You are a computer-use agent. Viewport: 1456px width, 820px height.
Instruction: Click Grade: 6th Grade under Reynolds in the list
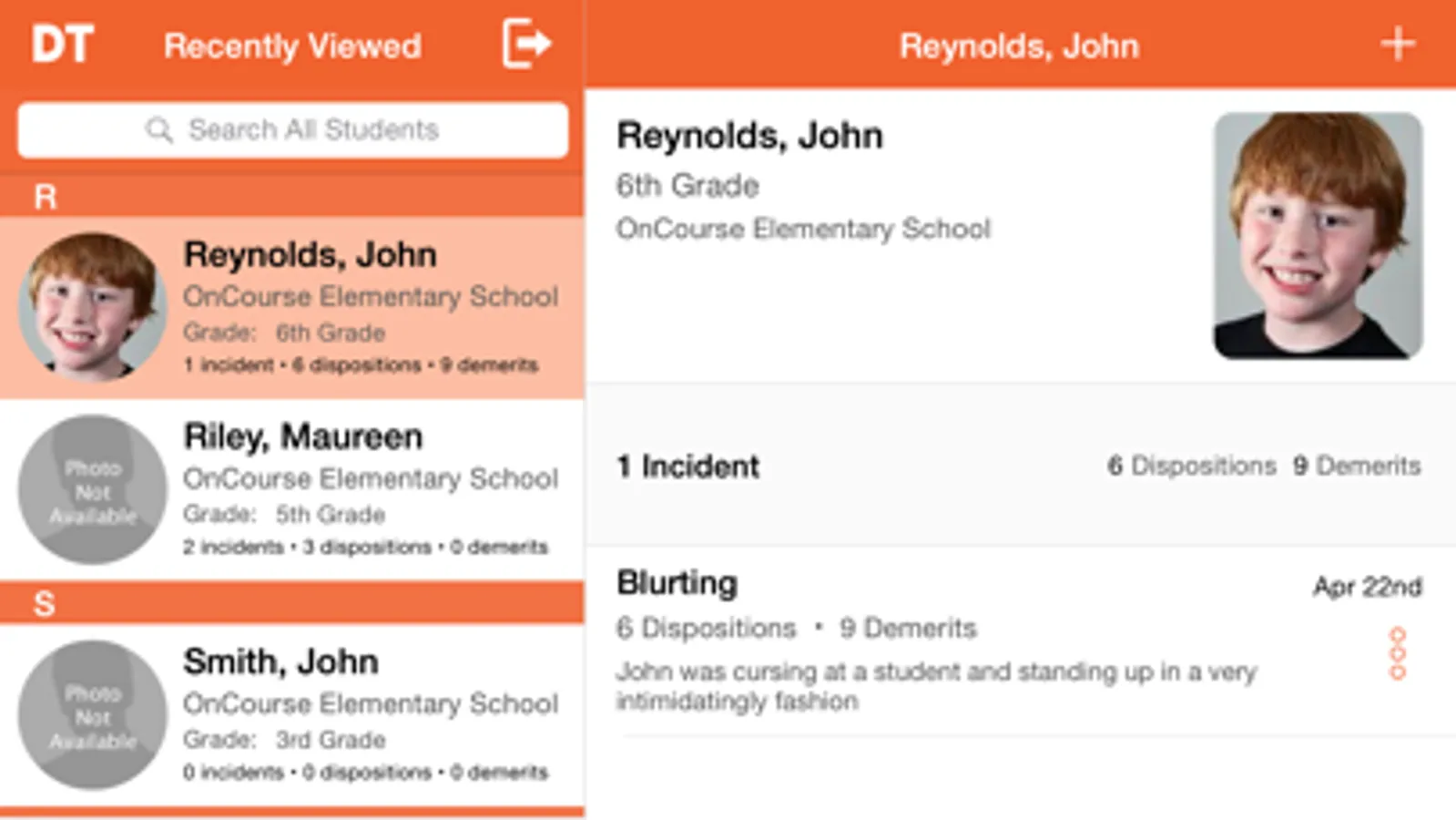point(284,333)
